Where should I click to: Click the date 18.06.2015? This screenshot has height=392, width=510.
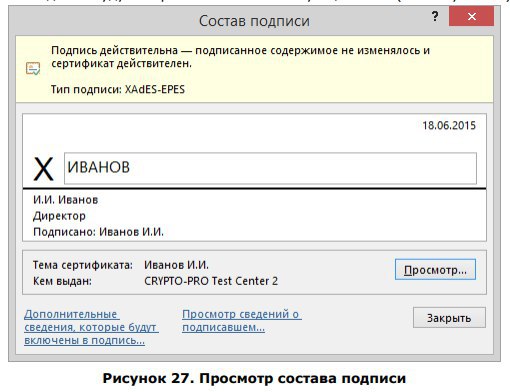click(x=449, y=126)
